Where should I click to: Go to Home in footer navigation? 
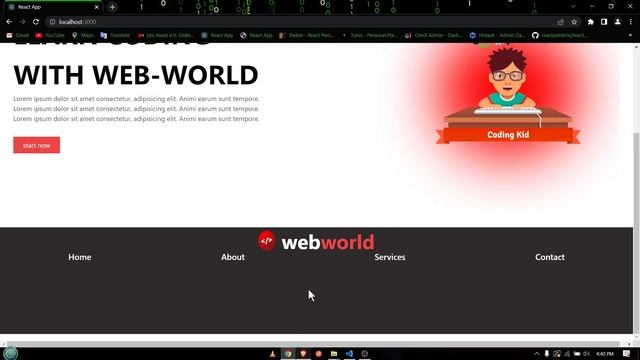[80, 257]
